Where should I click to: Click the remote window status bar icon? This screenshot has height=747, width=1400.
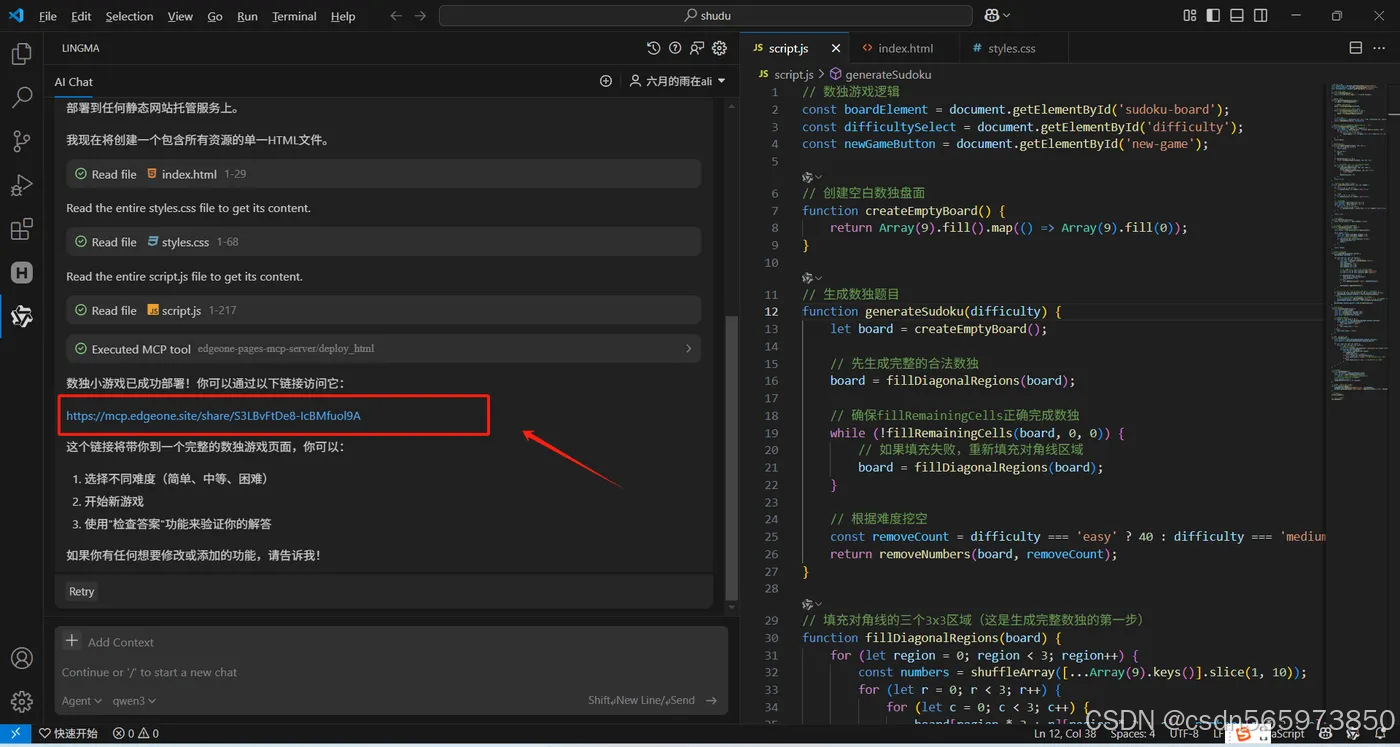click(x=15, y=733)
